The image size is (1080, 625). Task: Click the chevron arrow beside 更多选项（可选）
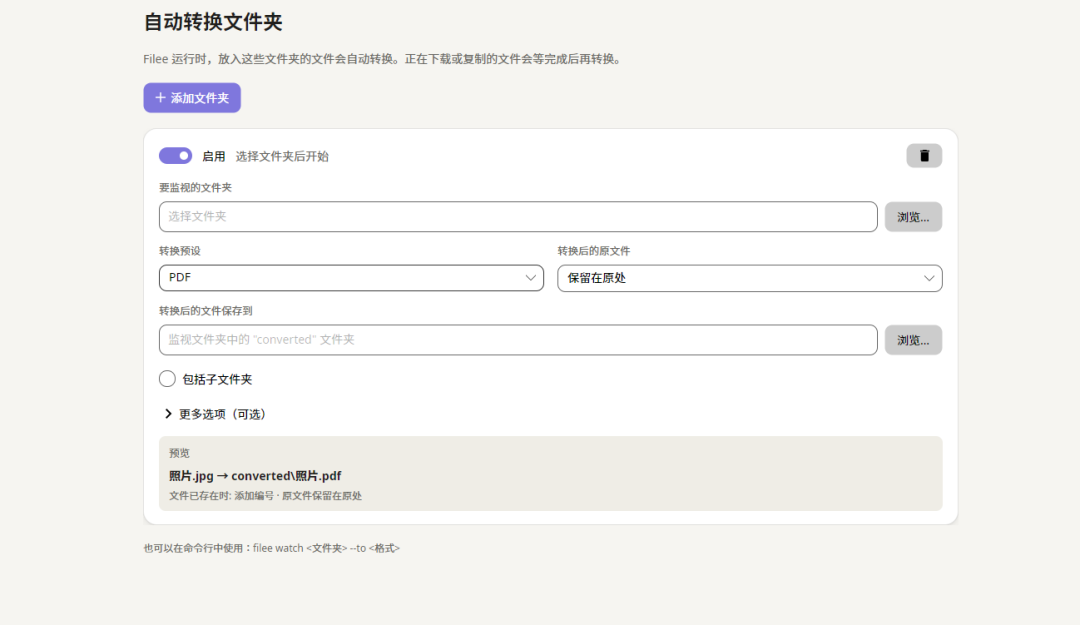[x=168, y=413]
